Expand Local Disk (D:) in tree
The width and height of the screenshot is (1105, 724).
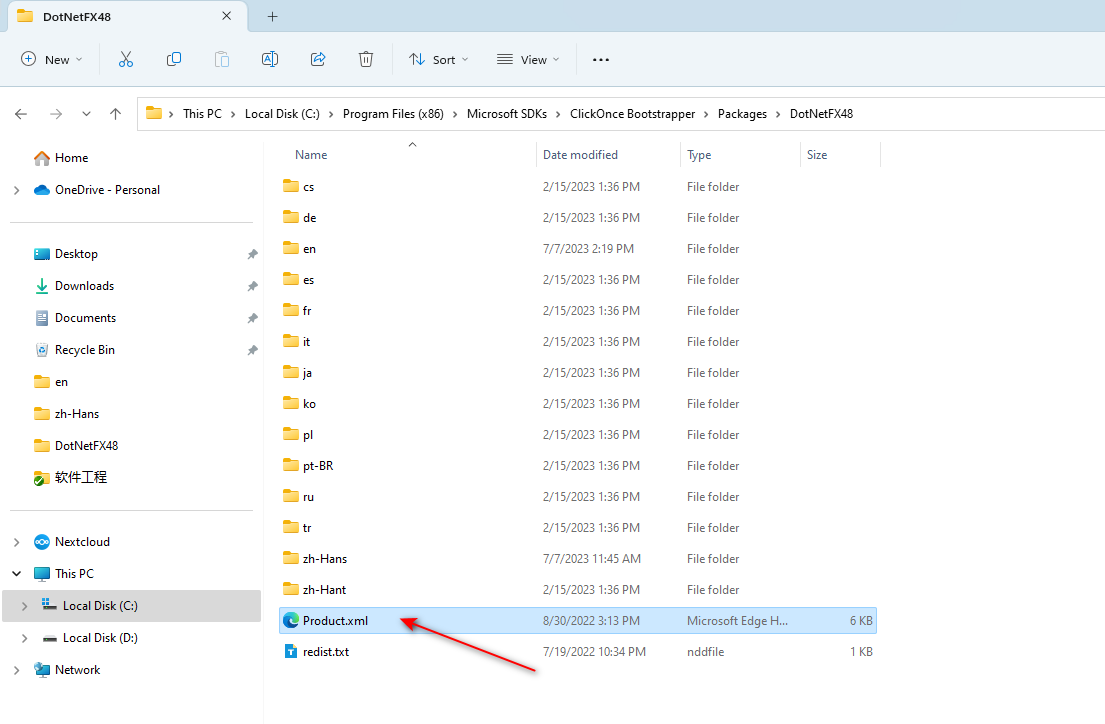tap(25, 638)
